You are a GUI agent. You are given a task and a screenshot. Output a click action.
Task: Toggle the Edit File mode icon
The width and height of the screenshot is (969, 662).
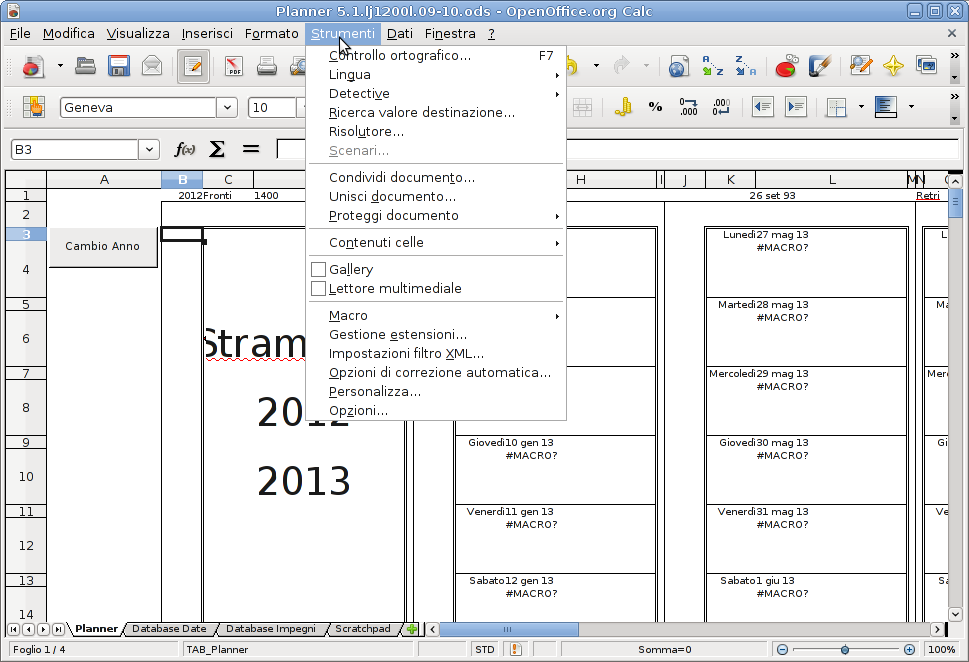193,66
